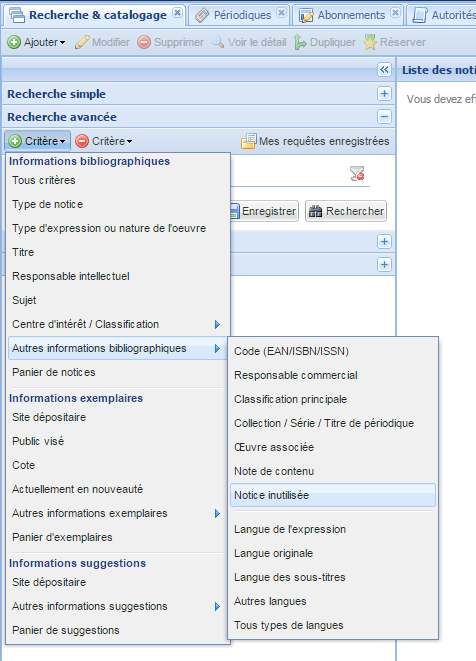Image resolution: width=476 pixels, height=661 pixels.
Task: Click the Modifier pencil icon
Action: [82, 42]
